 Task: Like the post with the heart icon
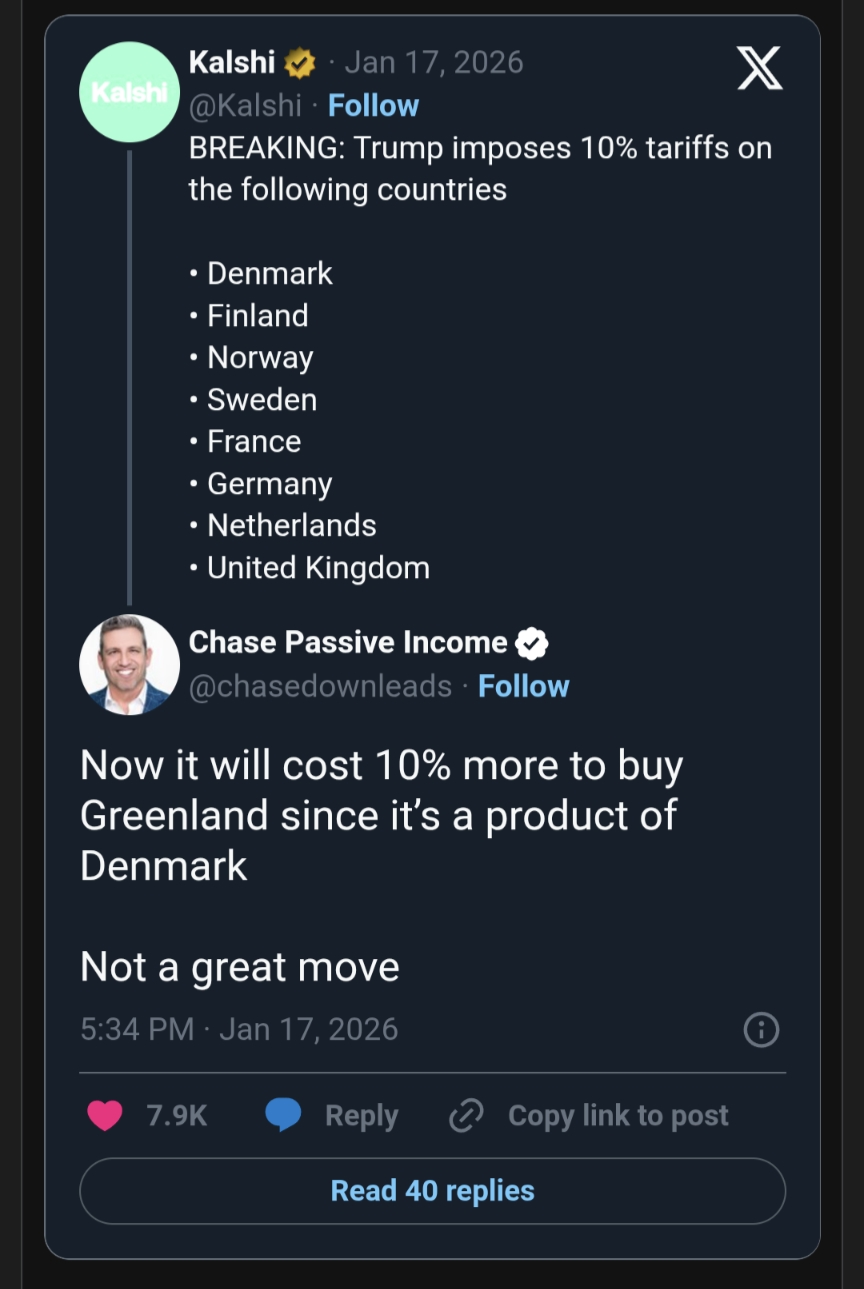pyautogui.click(x=105, y=1115)
